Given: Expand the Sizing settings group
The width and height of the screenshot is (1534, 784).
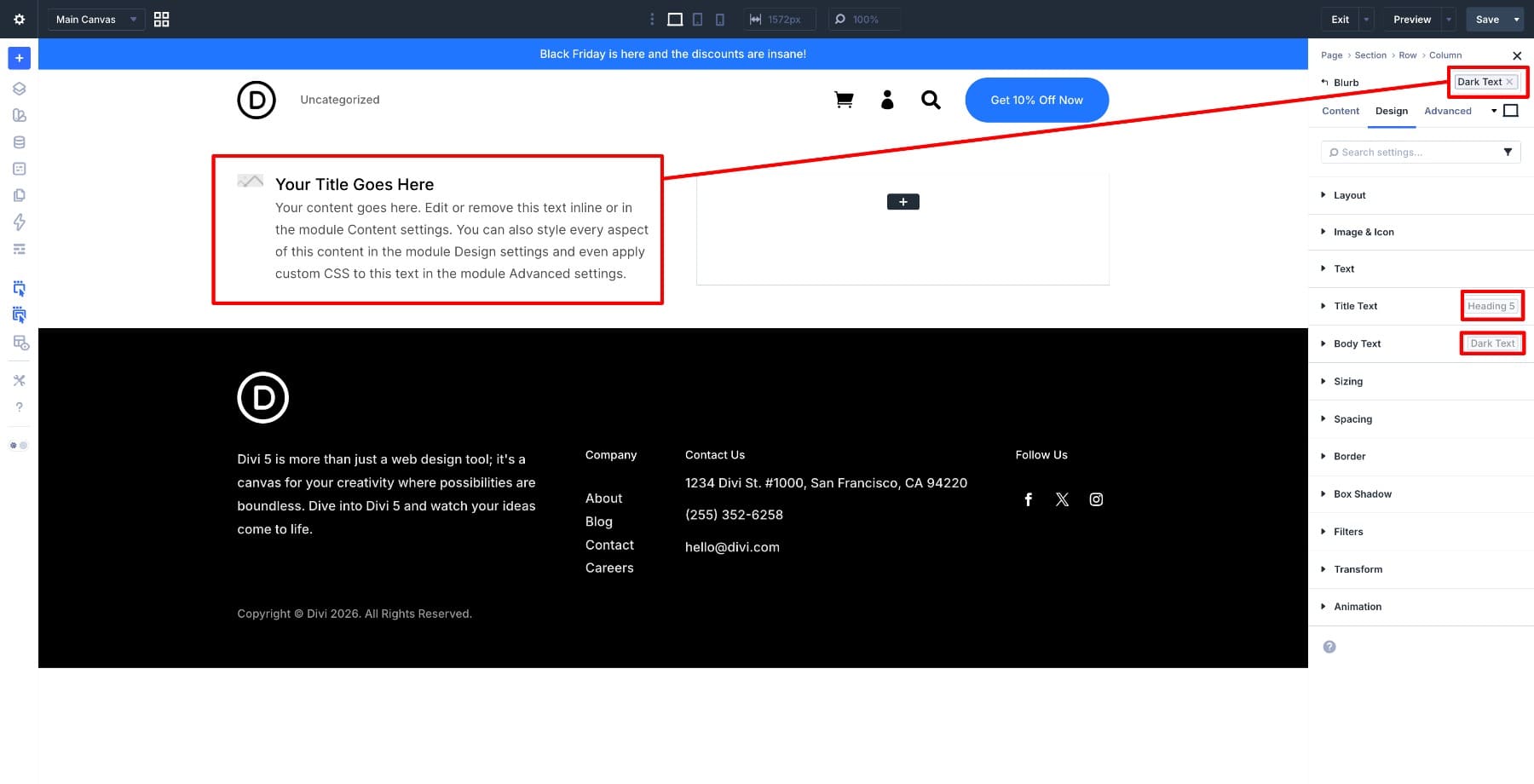Looking at the screenshot, I should pyautogui.click(x=1421, y=381).
